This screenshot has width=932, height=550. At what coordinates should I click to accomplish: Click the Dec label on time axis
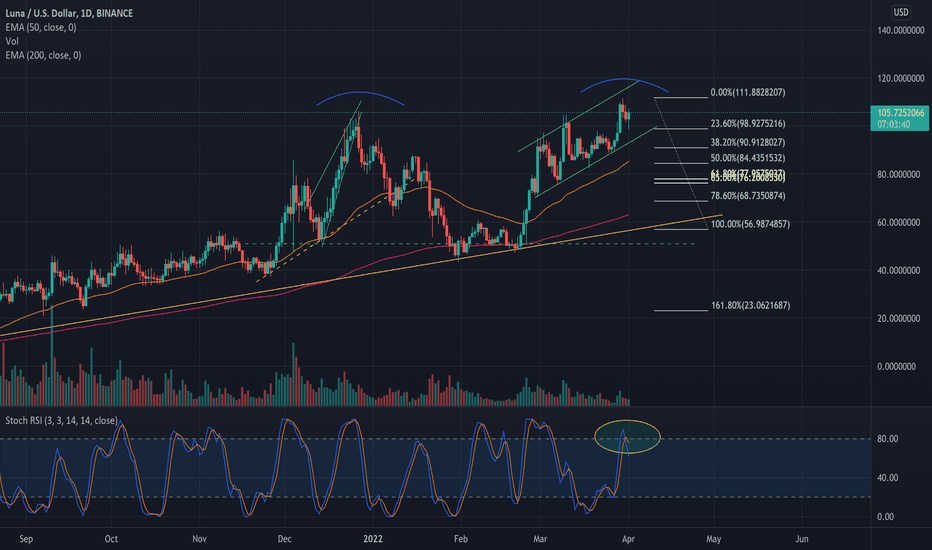point(285,539)
